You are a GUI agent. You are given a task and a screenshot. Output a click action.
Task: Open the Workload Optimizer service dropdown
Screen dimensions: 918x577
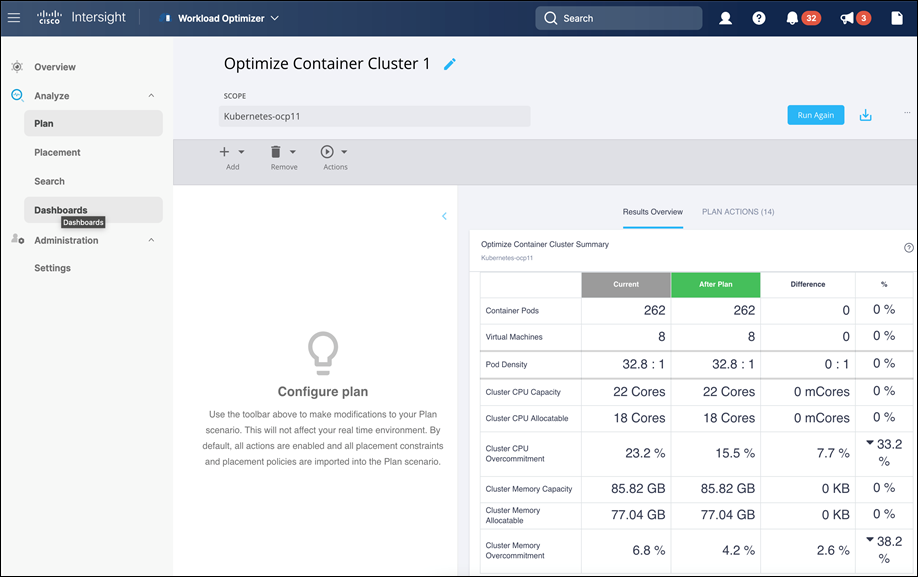[275, 17]
